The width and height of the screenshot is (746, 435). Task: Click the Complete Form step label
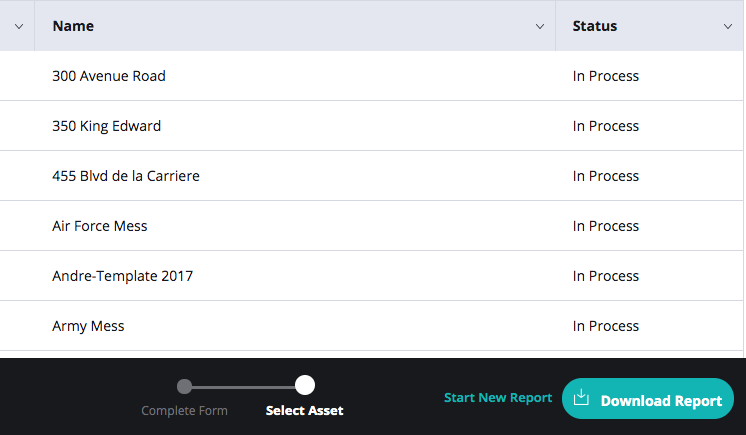(184, 411)
